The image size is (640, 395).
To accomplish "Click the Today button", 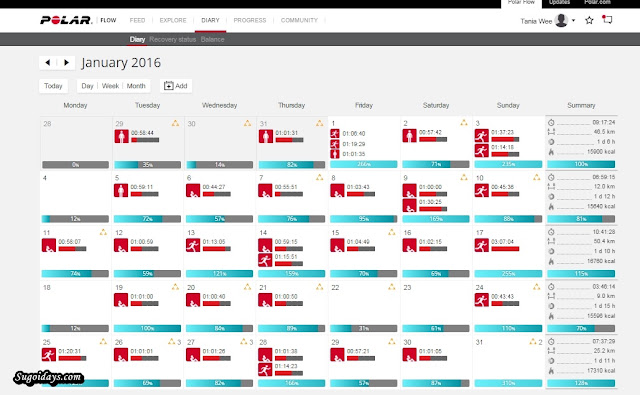I will coord(53,86).
